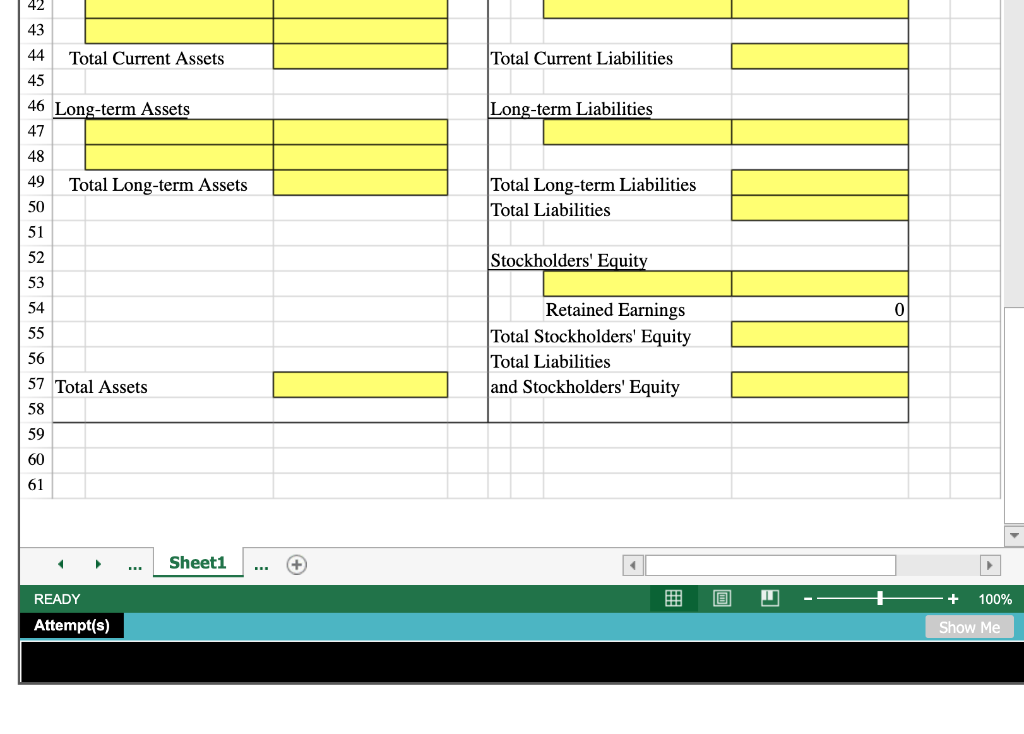Click the 100% zoom level indicator
Viewport: 1024px width, 734px height.
tap(995, 599)
